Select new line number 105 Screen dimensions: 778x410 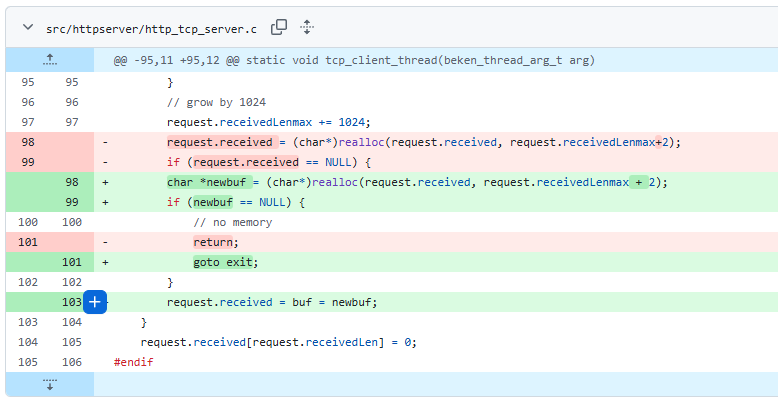coord(72,342)
